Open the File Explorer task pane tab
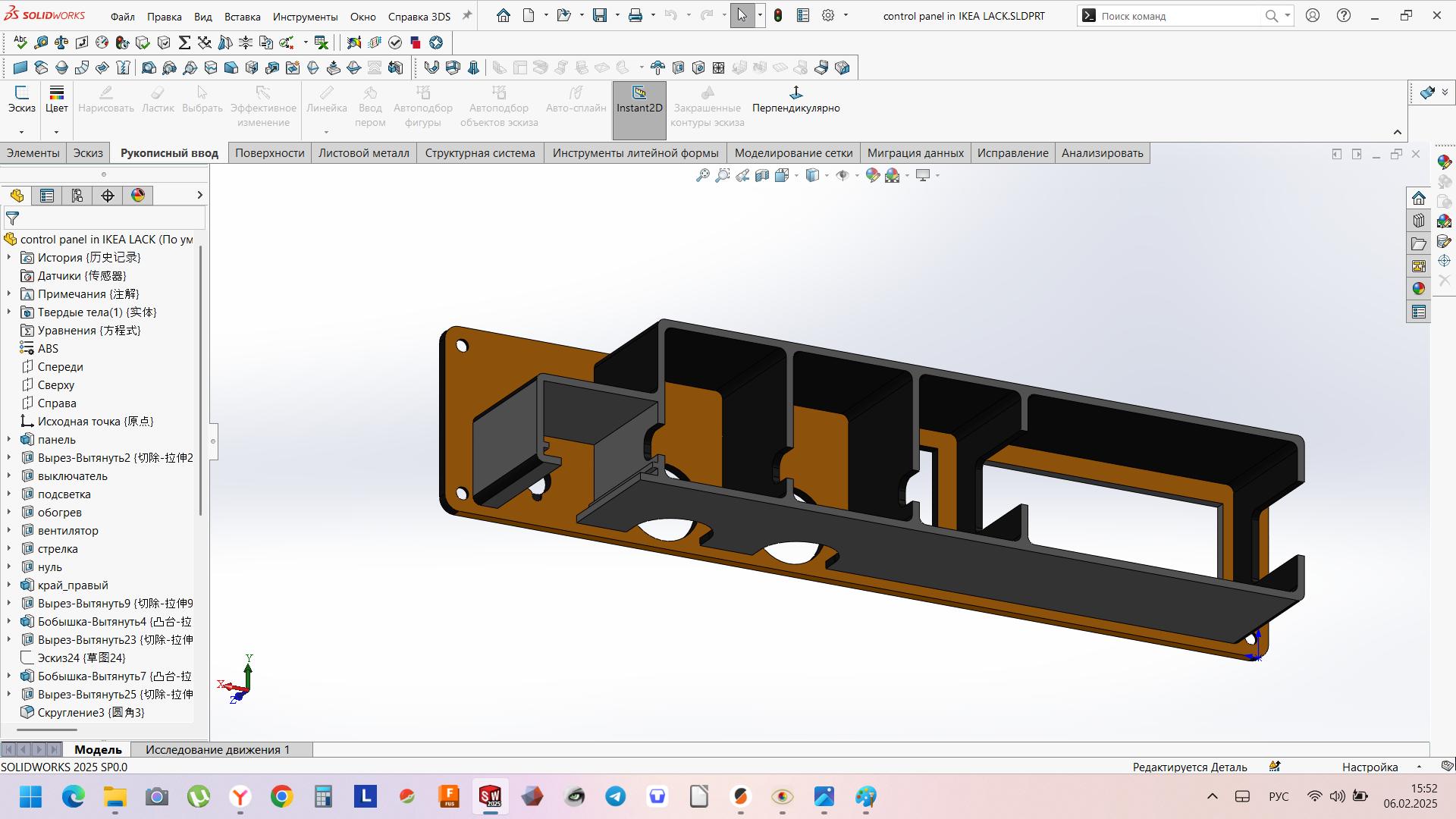Screen dimensions: 1456x819 point(1419,243)
